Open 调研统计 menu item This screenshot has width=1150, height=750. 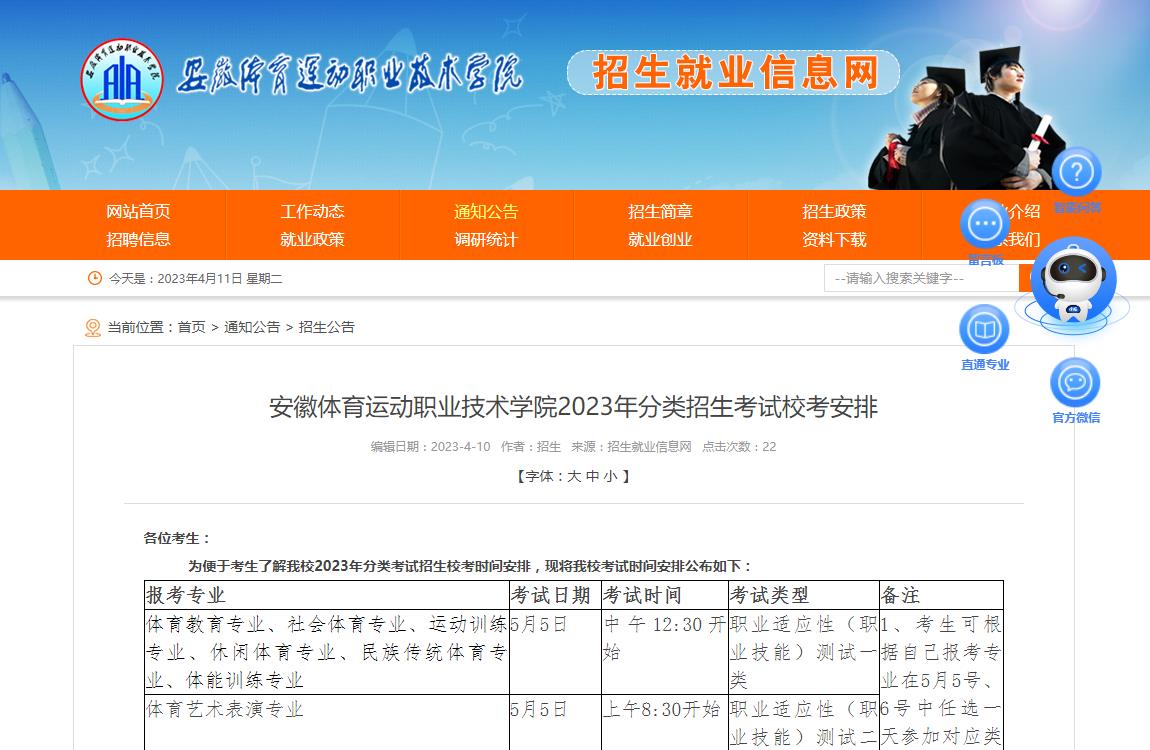(x=486, y=240)
